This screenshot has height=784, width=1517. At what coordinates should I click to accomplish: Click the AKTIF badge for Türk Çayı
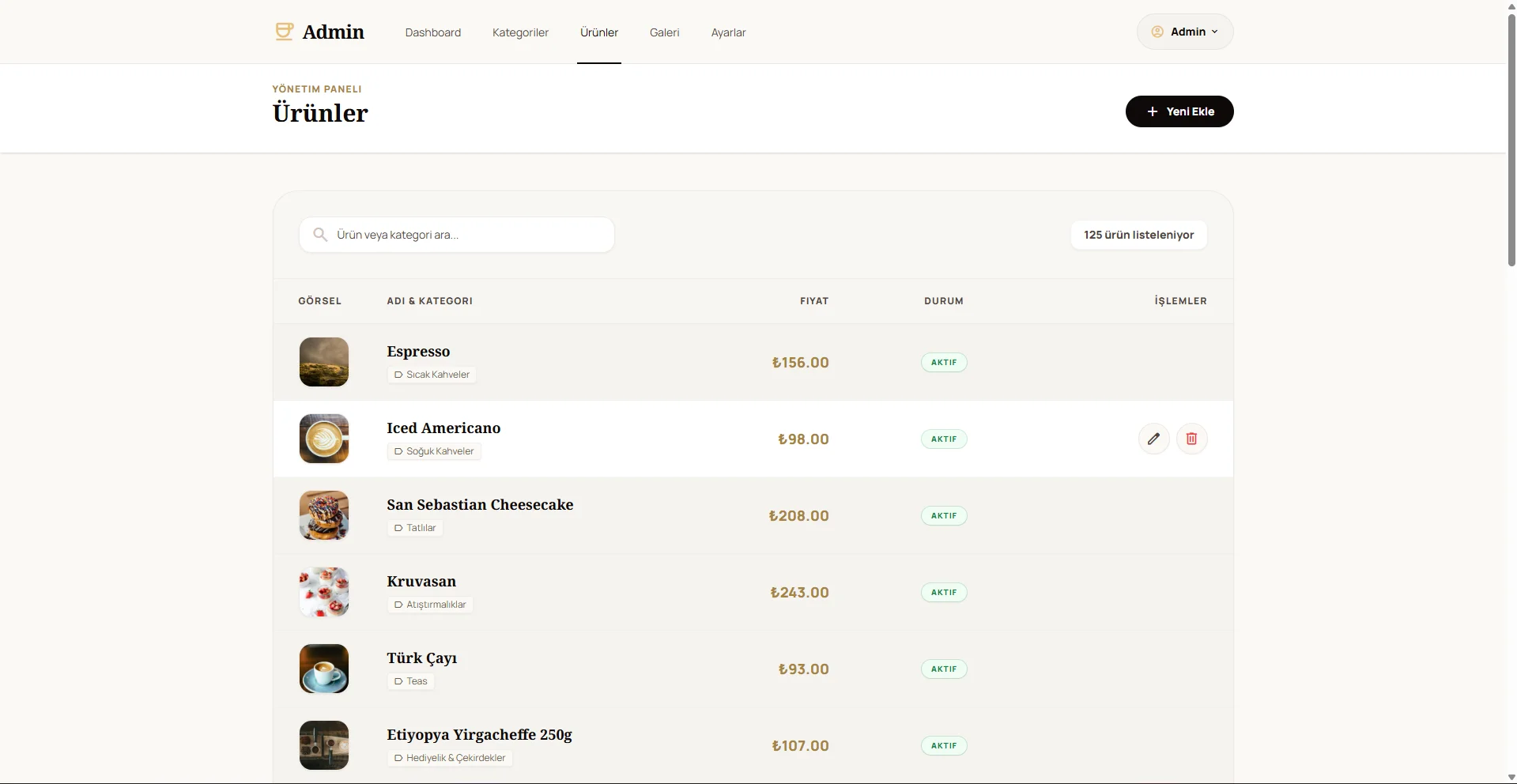(x=944, y=669)
